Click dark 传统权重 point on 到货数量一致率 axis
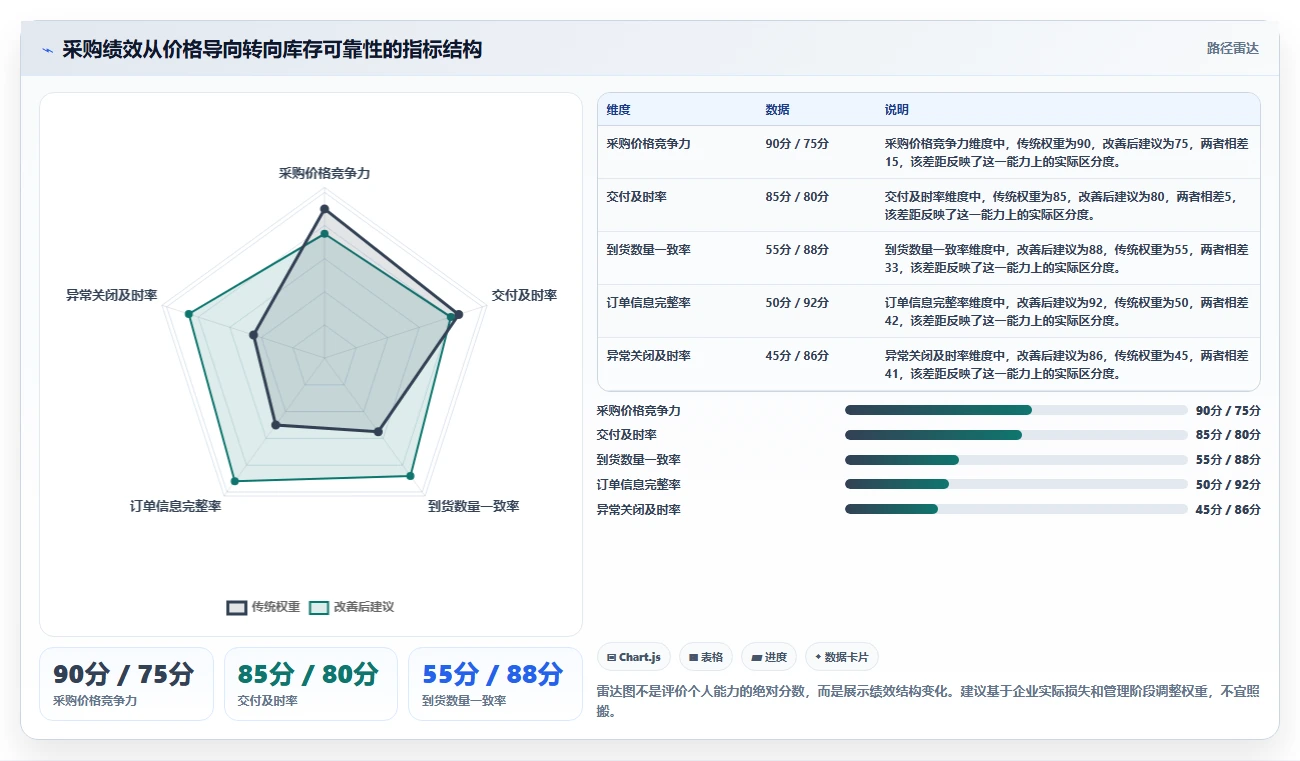This screenshot has width=1300, height=761. [x=378, y=432]
